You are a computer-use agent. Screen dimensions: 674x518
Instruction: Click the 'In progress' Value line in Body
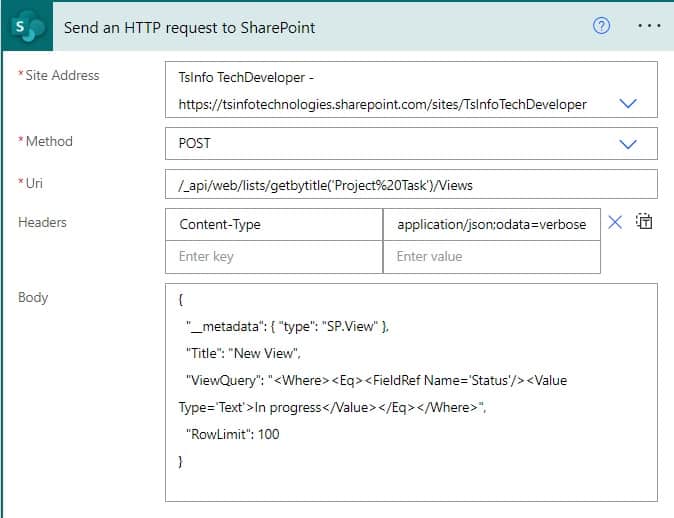[332, 407]
